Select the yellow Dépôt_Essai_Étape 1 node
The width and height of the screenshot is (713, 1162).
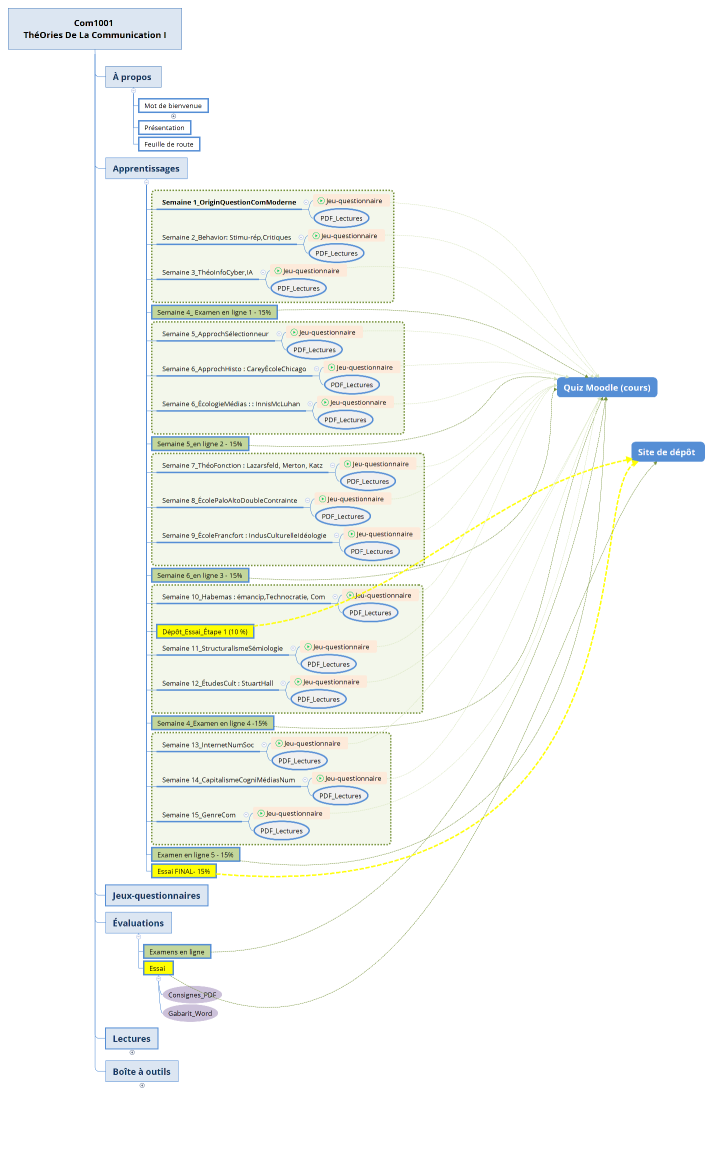click(x=205, y=632)
